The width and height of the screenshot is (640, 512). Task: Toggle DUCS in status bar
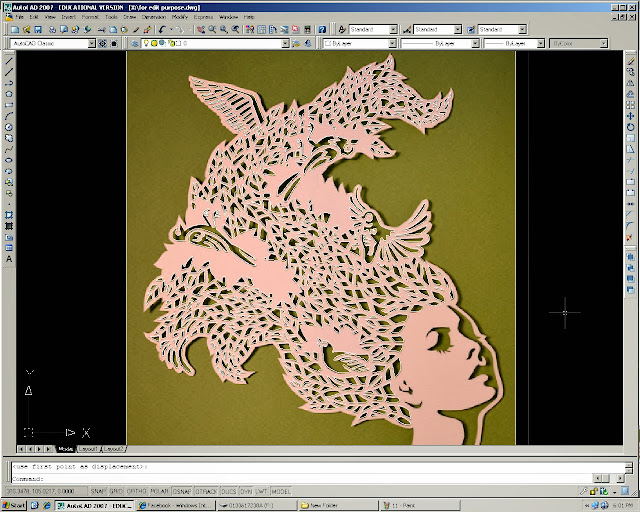[229, 491]
